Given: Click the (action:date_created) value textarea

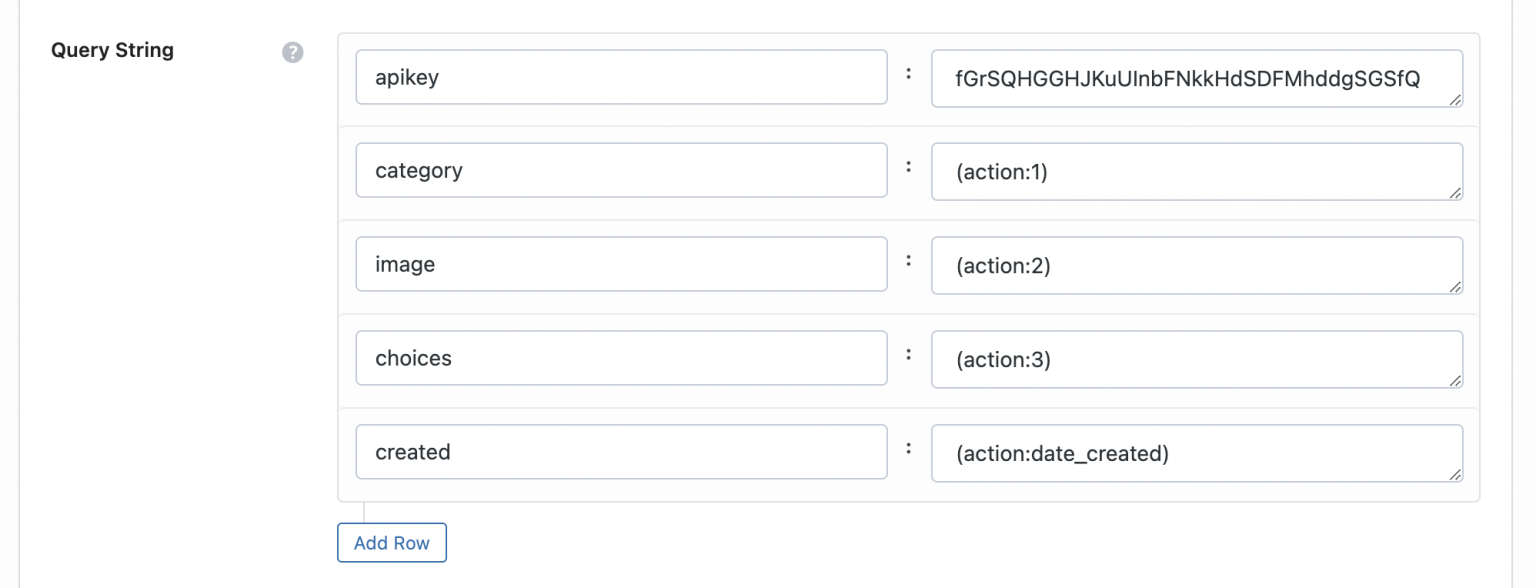Looking at the screenshot, I should pyautogui.click(x=1197, y=454).
